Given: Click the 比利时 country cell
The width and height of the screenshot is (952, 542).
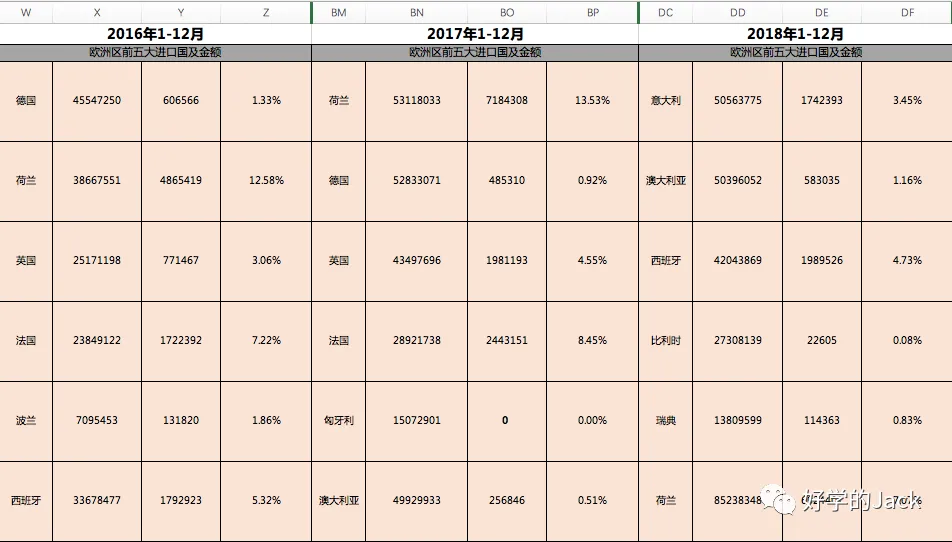Looking at the screenshot, I should 665,342.
